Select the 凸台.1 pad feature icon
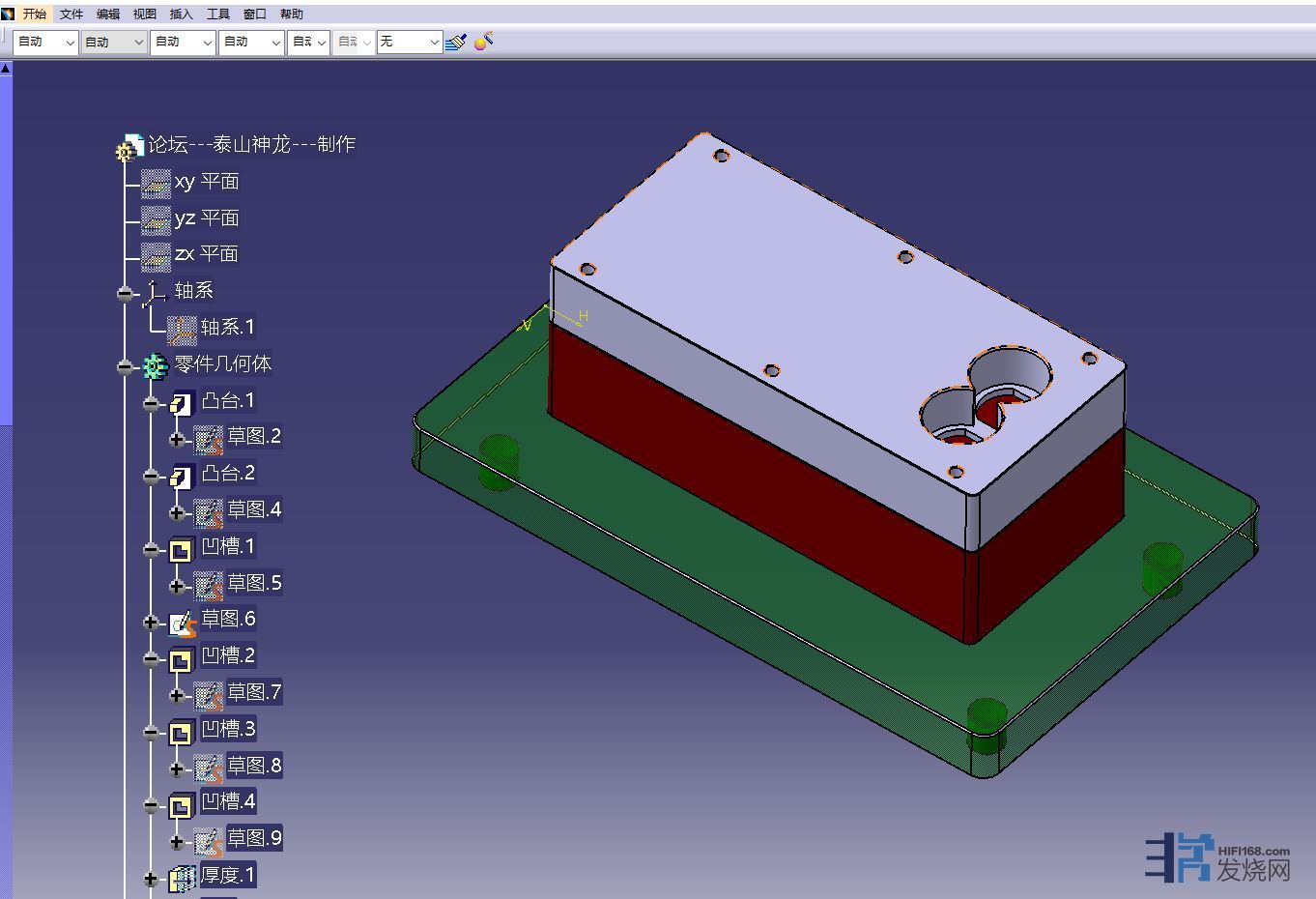The height and width of the screenshot is (899, 1316). coord(182,402)
